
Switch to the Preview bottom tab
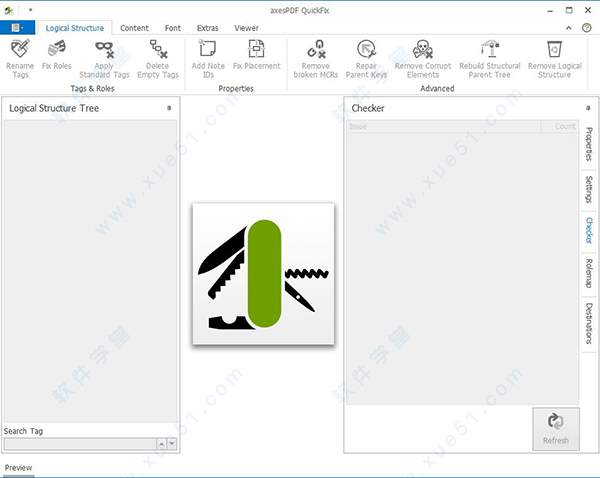coord(18,468)
